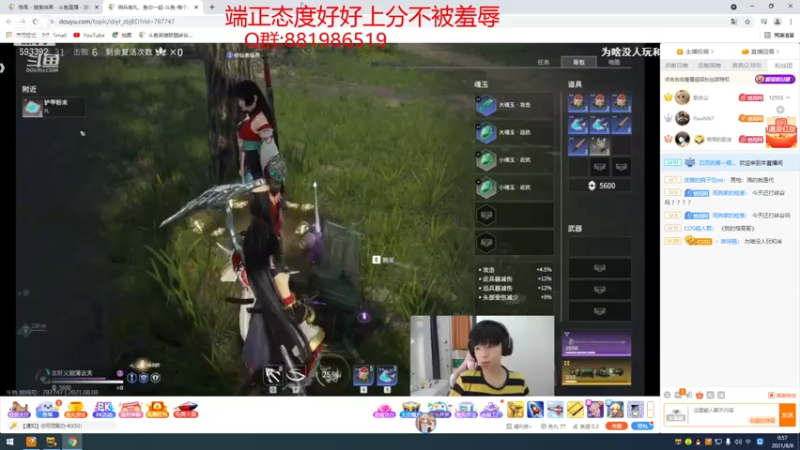Image resolution: width=800 pixels, height=450 pixels.
Task: Click the FawNN7 user avatar
Action: tap(682, 118)
